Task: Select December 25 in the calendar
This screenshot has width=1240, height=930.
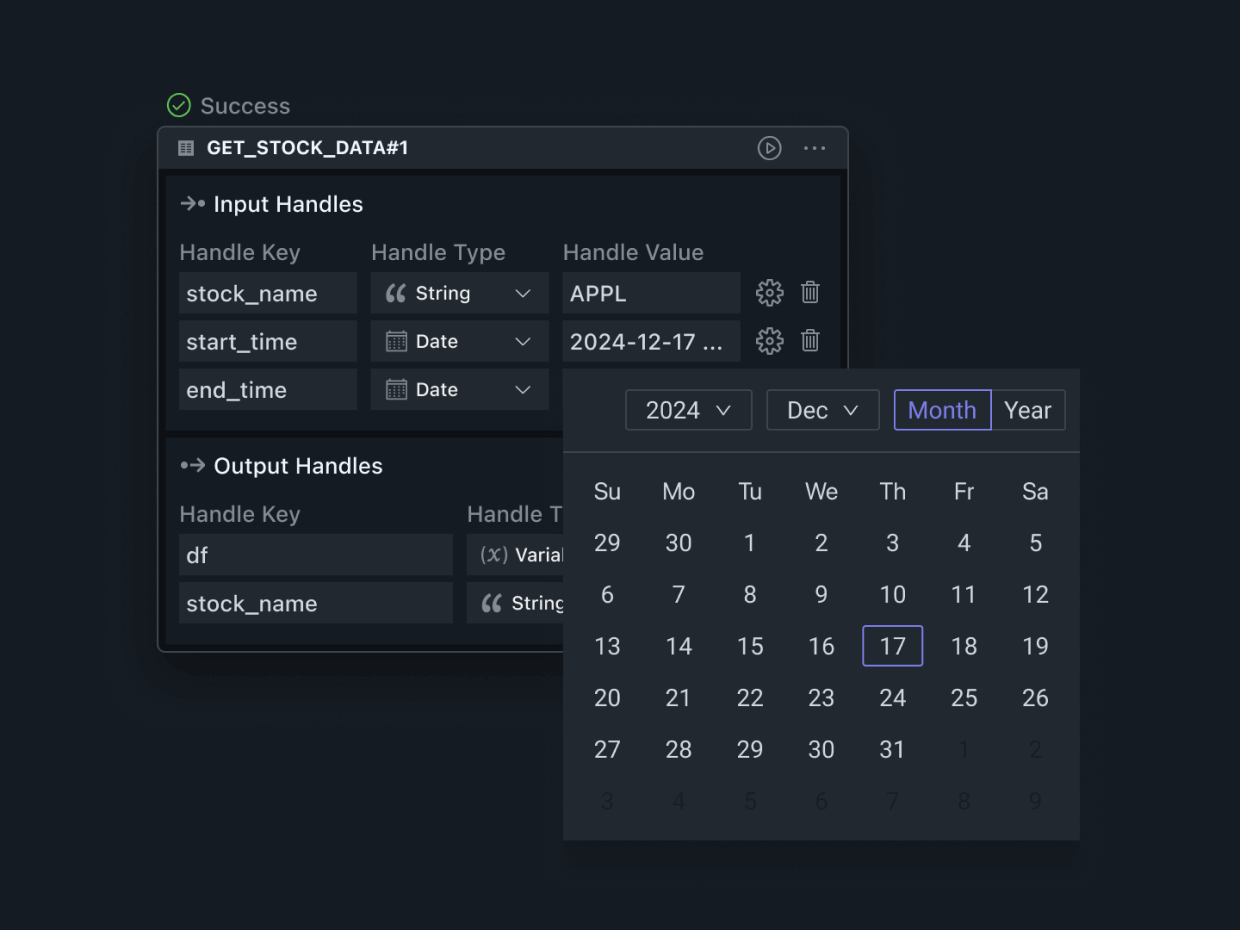Action: coord(964,698)
